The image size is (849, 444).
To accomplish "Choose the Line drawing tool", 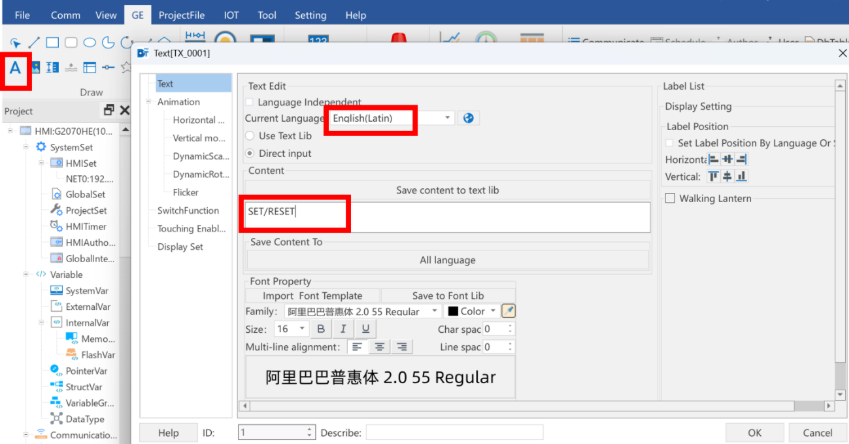I will tap(34, 42).
